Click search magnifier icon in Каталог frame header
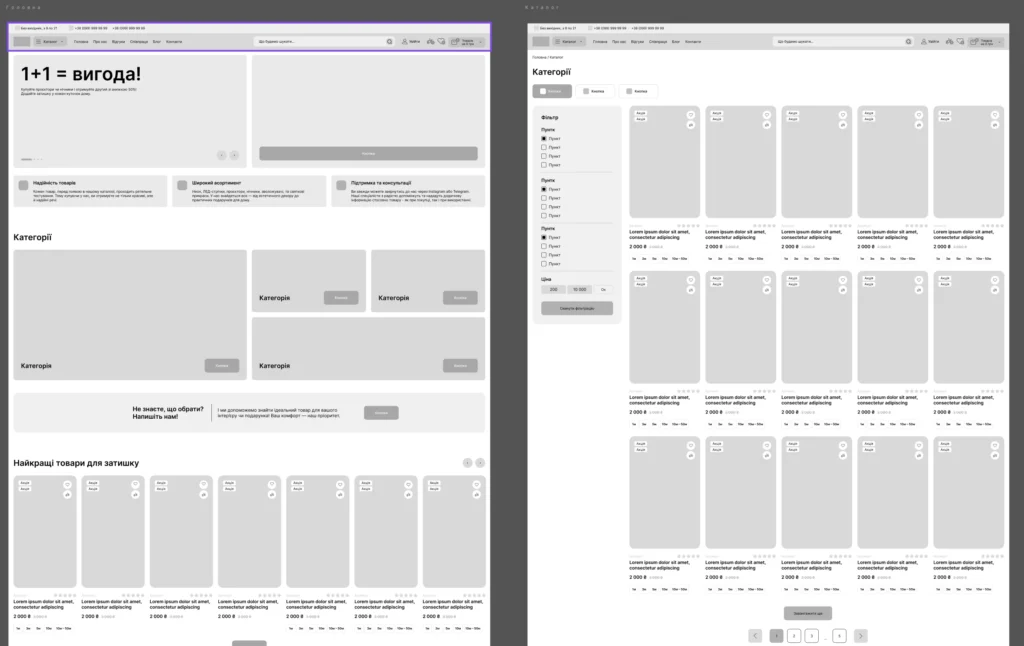 tap(908, 41)
